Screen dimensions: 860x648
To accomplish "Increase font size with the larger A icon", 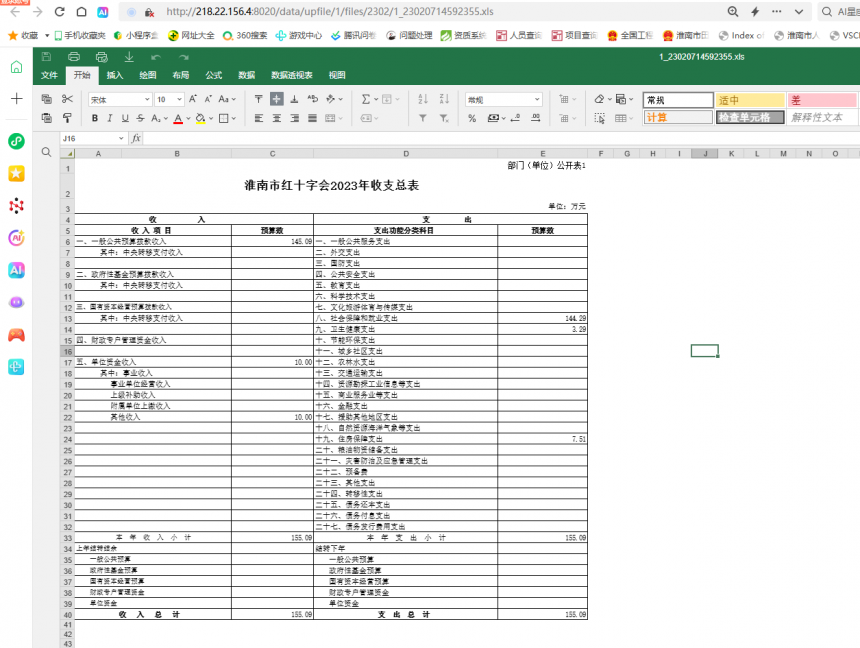I will coord(193,99).
